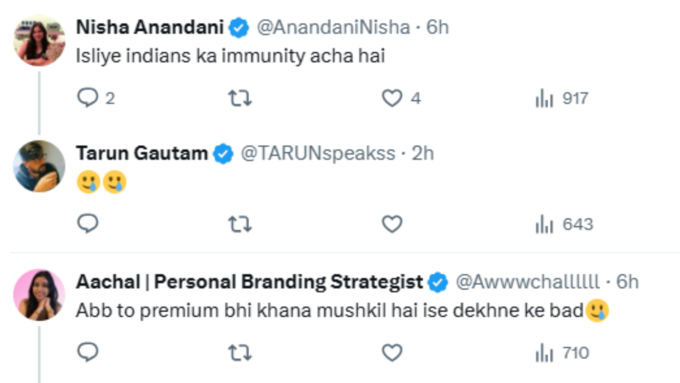
Task: Open Aachal's profile avatar
Action: pos(39,295)
